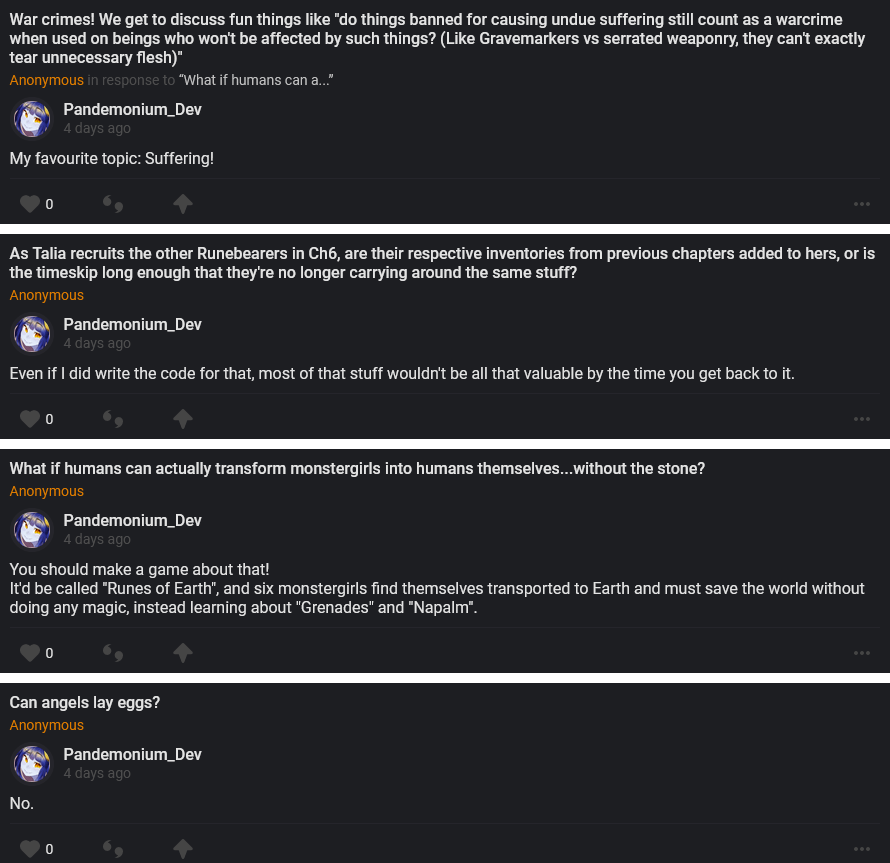Open three-dot menu on the Talia inventory answer
Screen dimensions: 890x863
[862, 419]
